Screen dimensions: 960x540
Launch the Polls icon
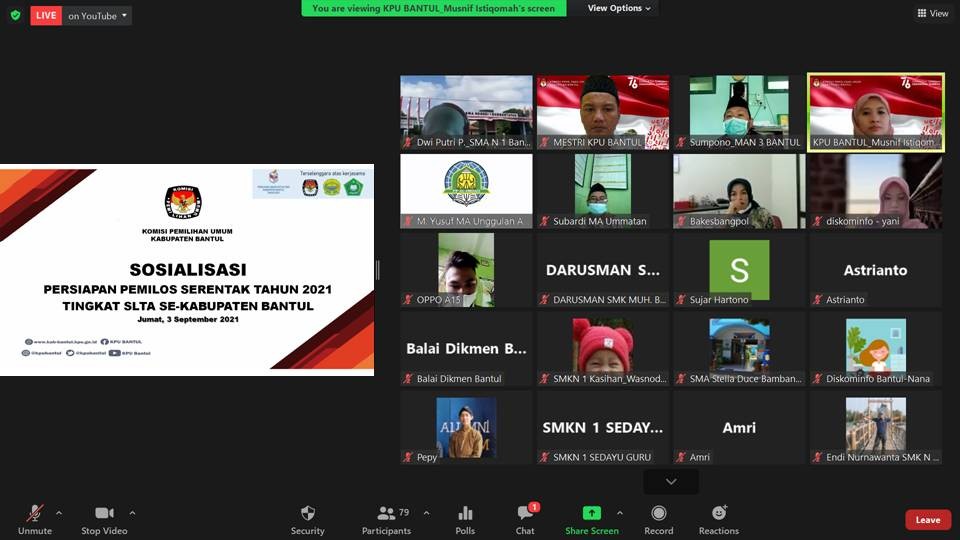[x=465, y=513]
